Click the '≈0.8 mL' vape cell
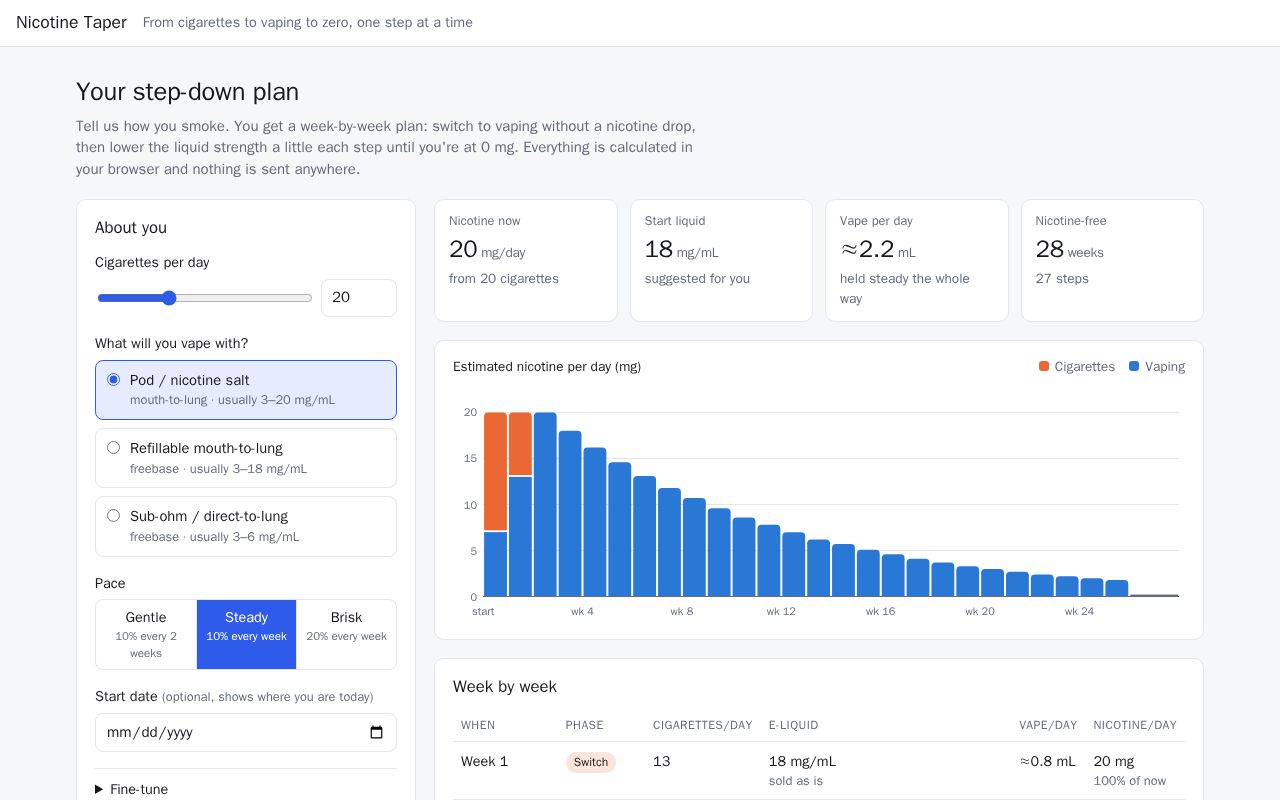 click(1048, 761)
